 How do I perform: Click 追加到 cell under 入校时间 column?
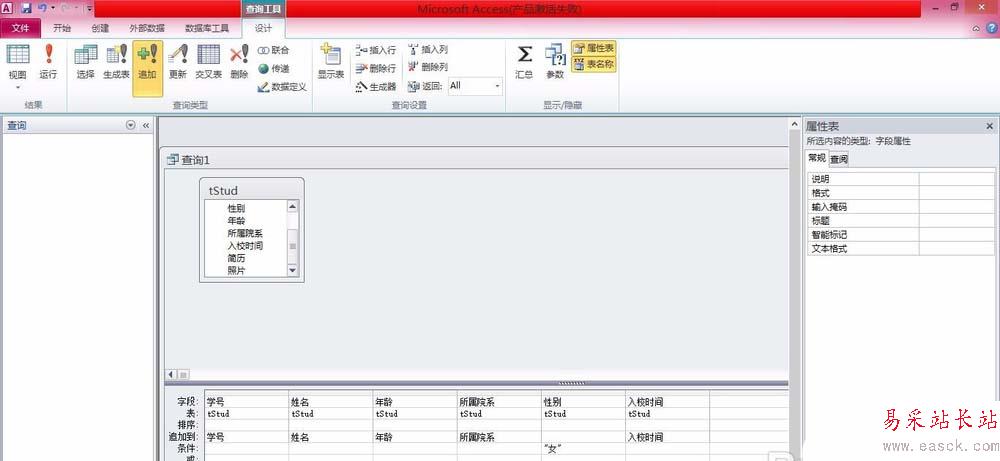(x=668, y=437)
